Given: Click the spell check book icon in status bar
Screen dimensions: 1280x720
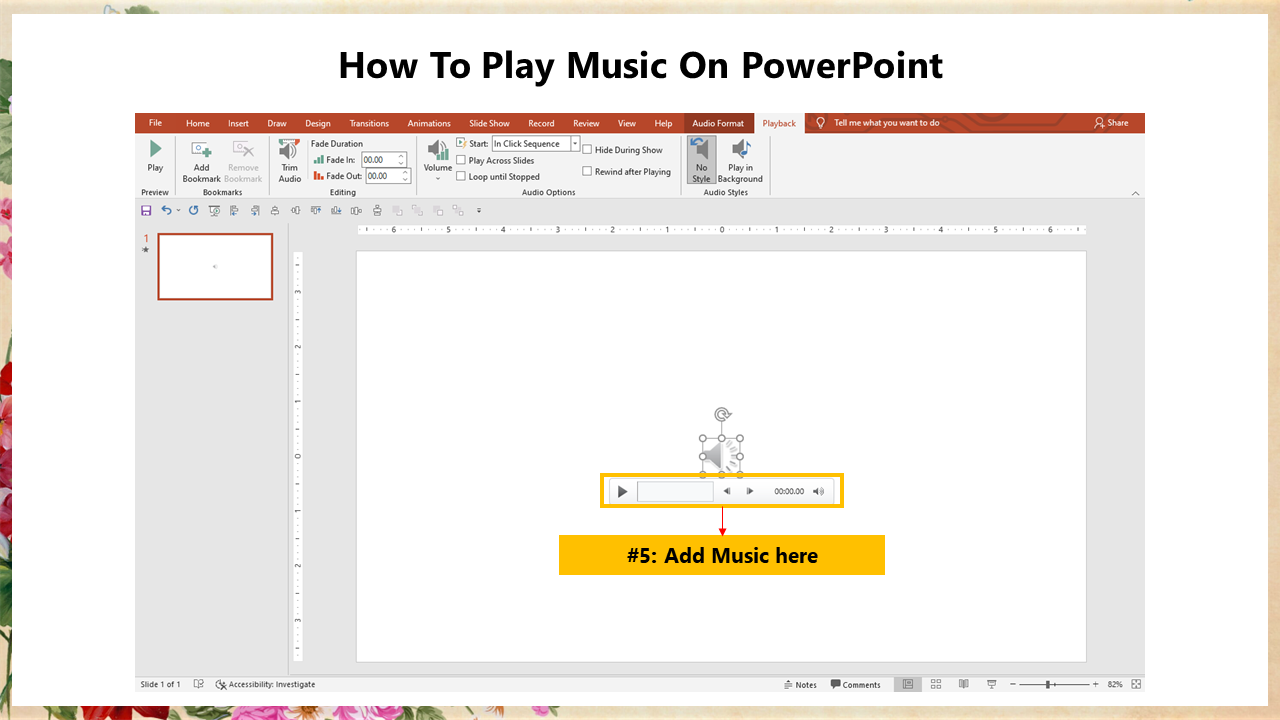Looking at the screenshot, I should click(198, 684).
